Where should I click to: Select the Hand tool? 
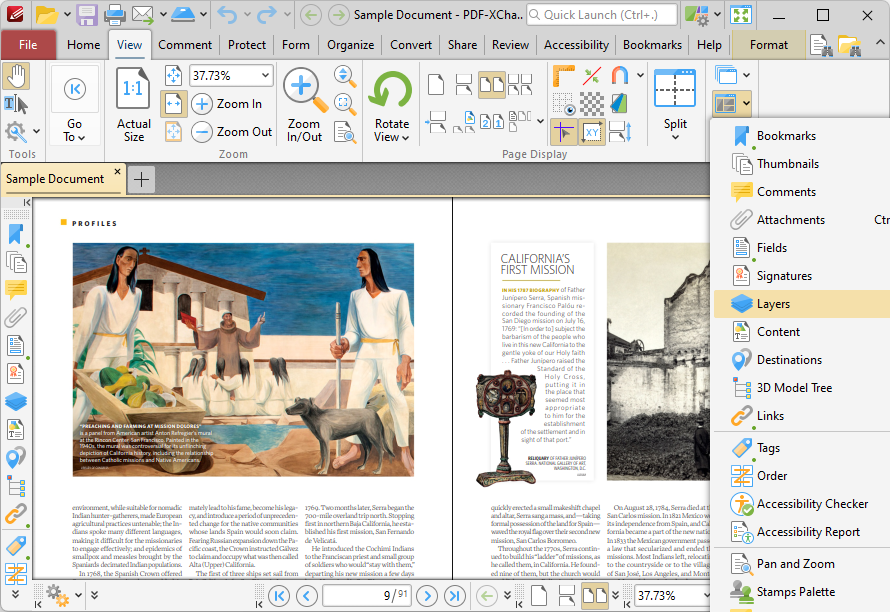click(16, 77)
